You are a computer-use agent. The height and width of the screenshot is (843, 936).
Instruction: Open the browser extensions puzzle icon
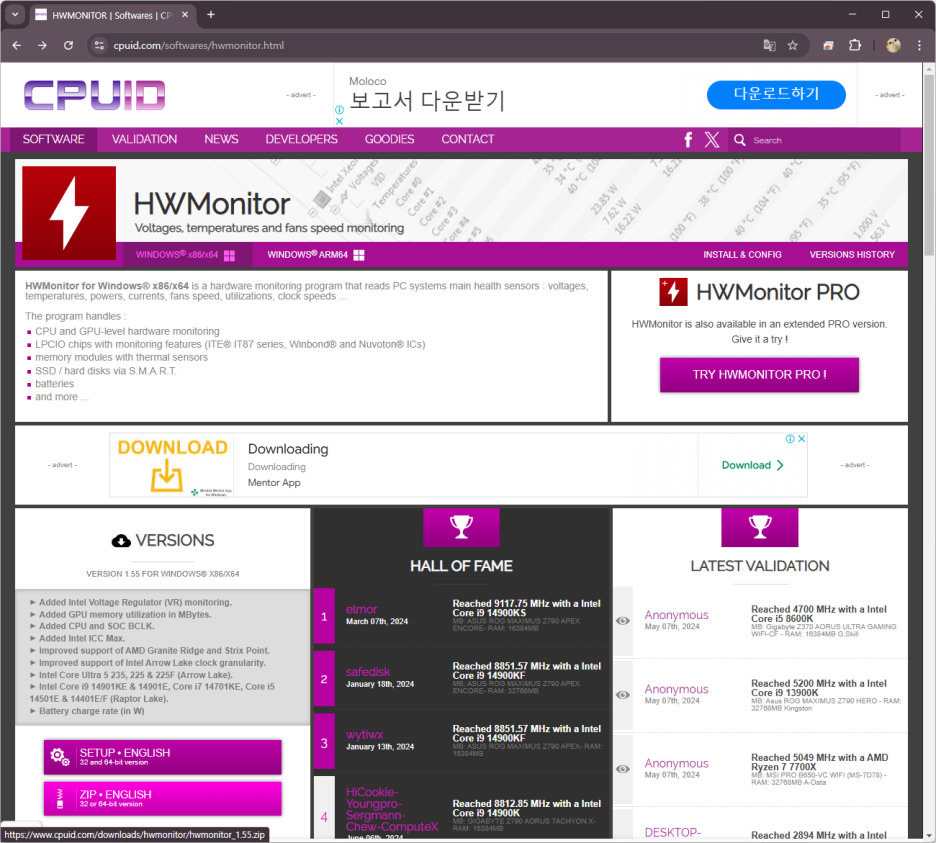click(x=855, y=45)
